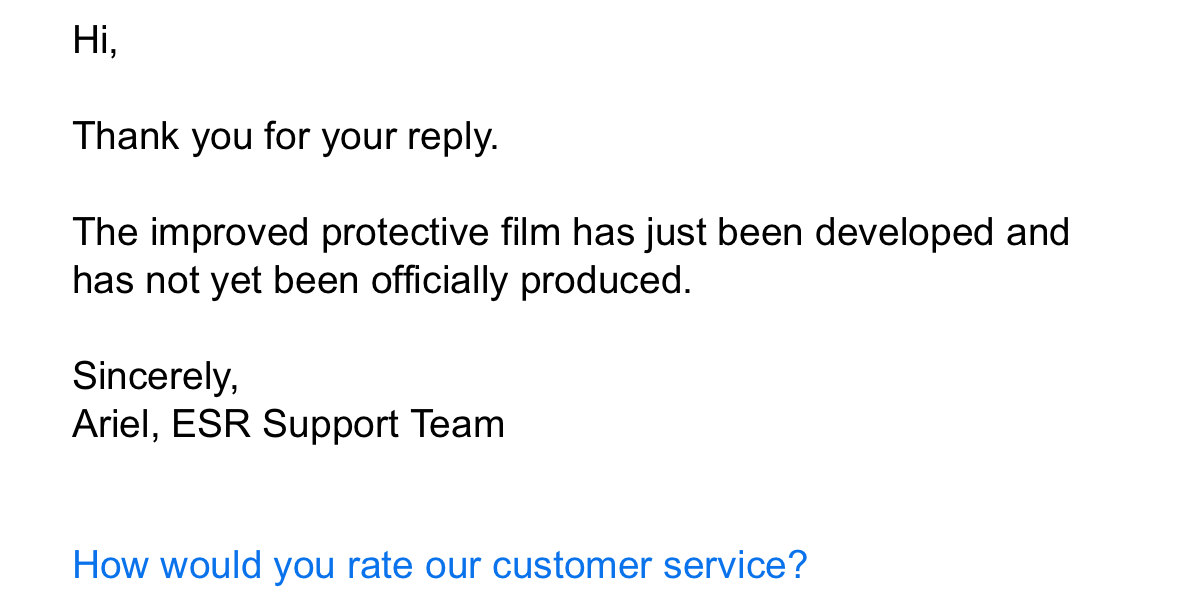Image resolution: width=1179 pixels, height=615 pixels.
Task: Open the 'How would you rate our customer service?' link
Action: point(440,565)
